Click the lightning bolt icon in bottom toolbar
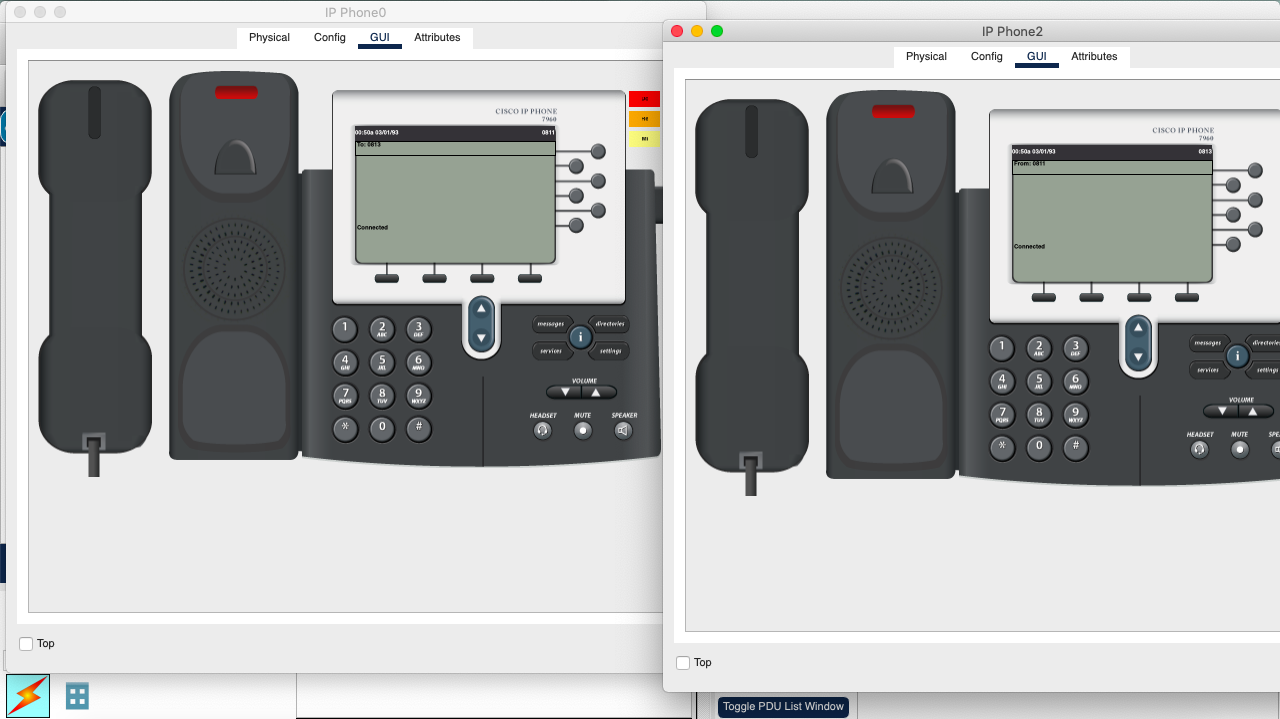The image size is (1280, 719). (x=28, y=696)
